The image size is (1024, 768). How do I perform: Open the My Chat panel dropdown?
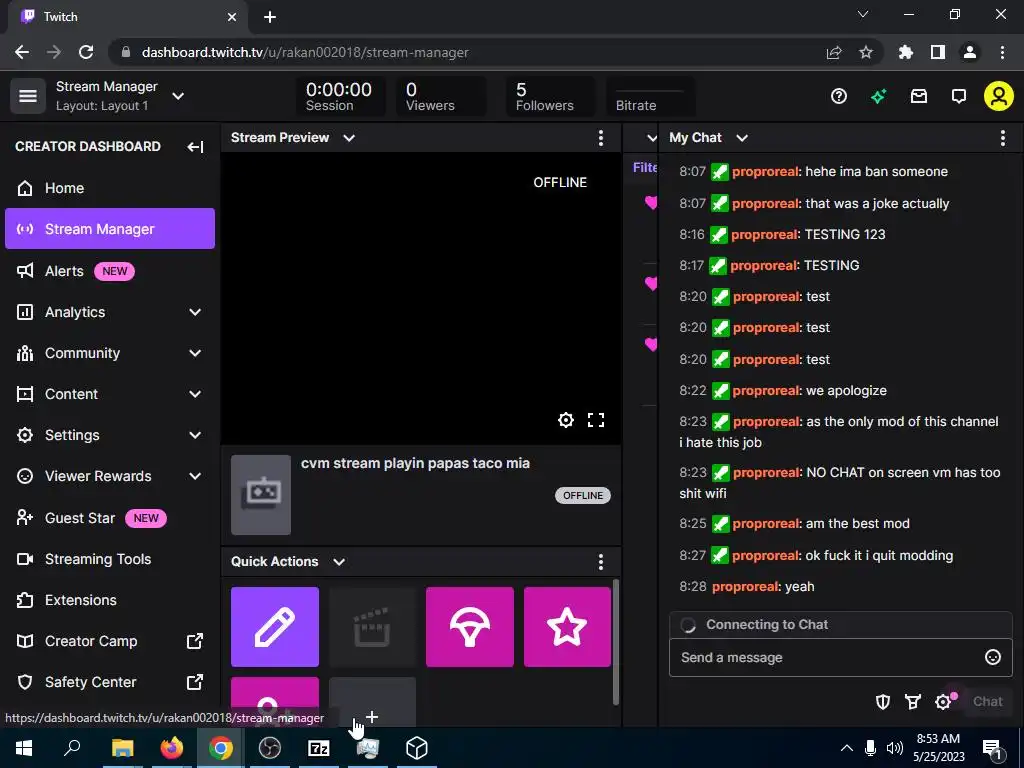coord(742,138)
